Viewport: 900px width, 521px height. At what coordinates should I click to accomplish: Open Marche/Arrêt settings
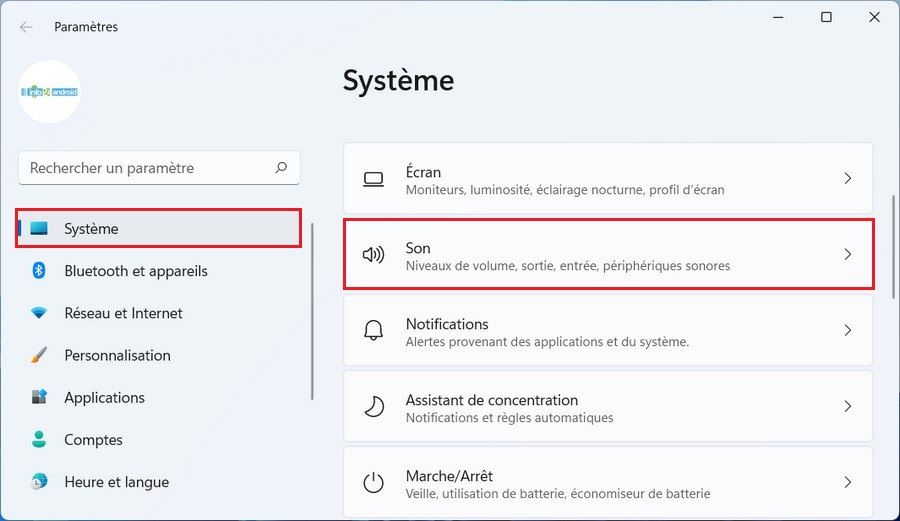(x=608, y=483)
